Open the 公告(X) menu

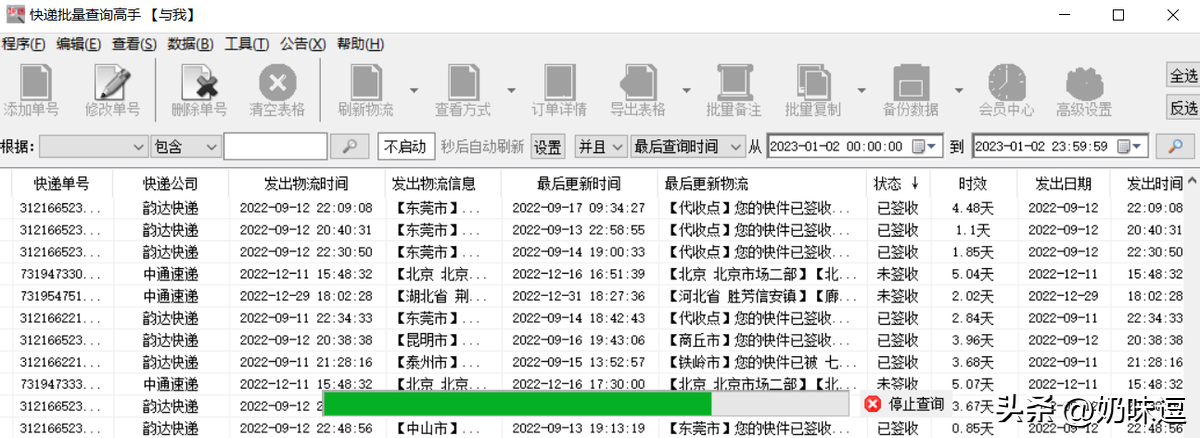(x=303, y=44)
